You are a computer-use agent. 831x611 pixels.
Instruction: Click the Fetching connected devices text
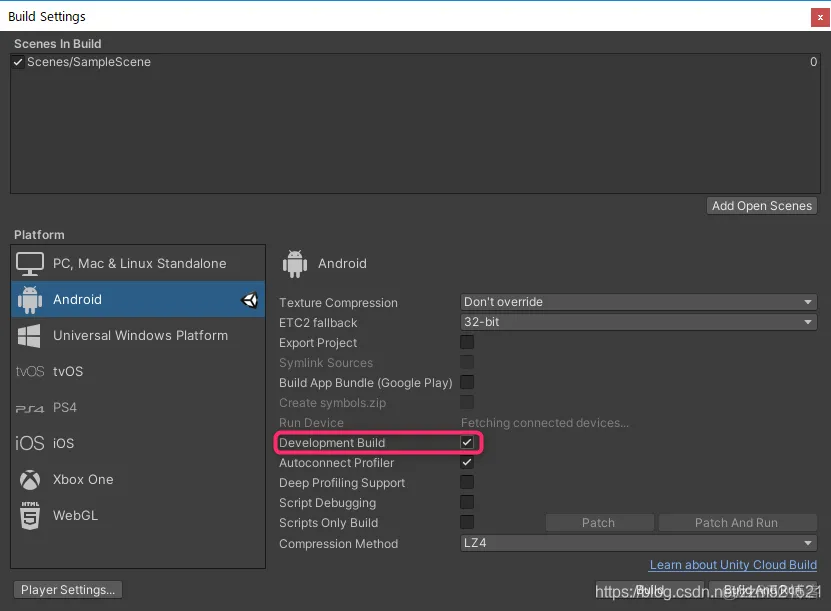pos(545,423)
